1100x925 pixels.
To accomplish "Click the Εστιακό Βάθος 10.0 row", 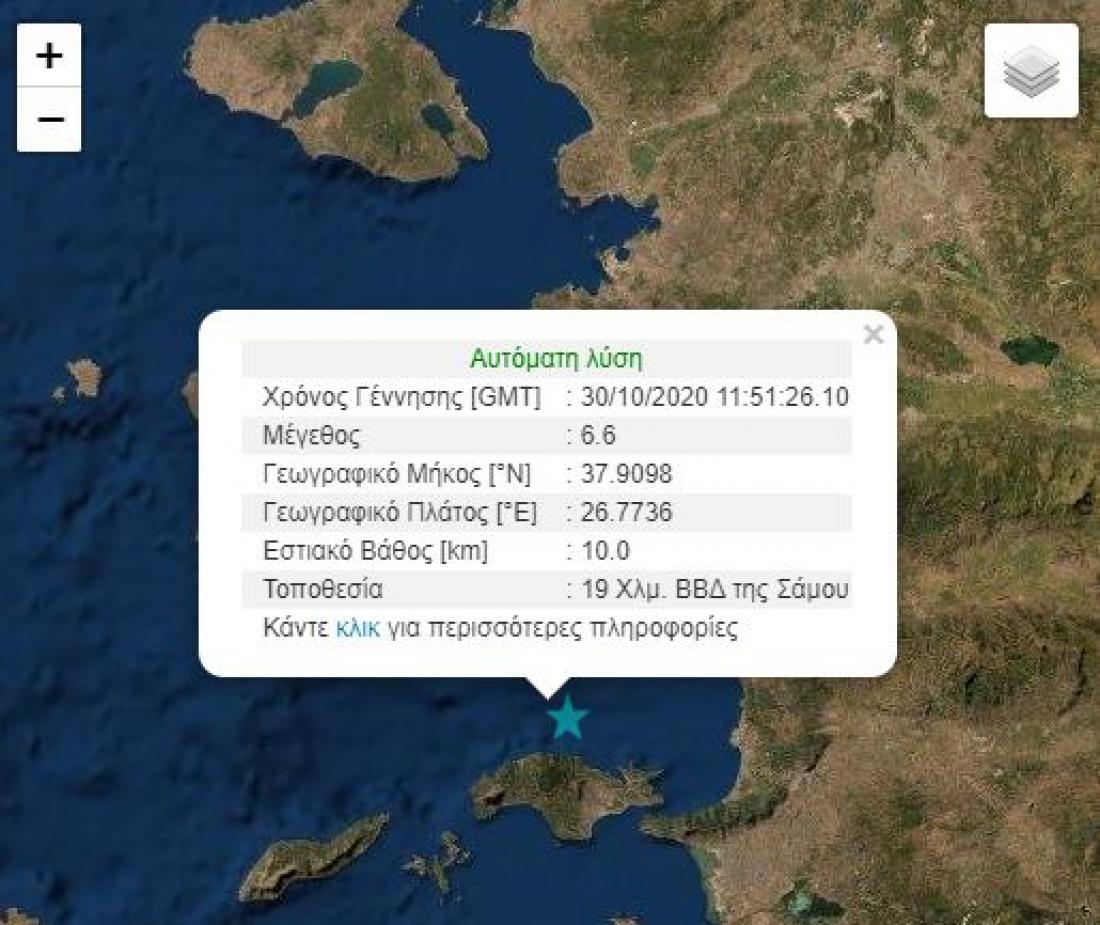I will click(546, 551).
